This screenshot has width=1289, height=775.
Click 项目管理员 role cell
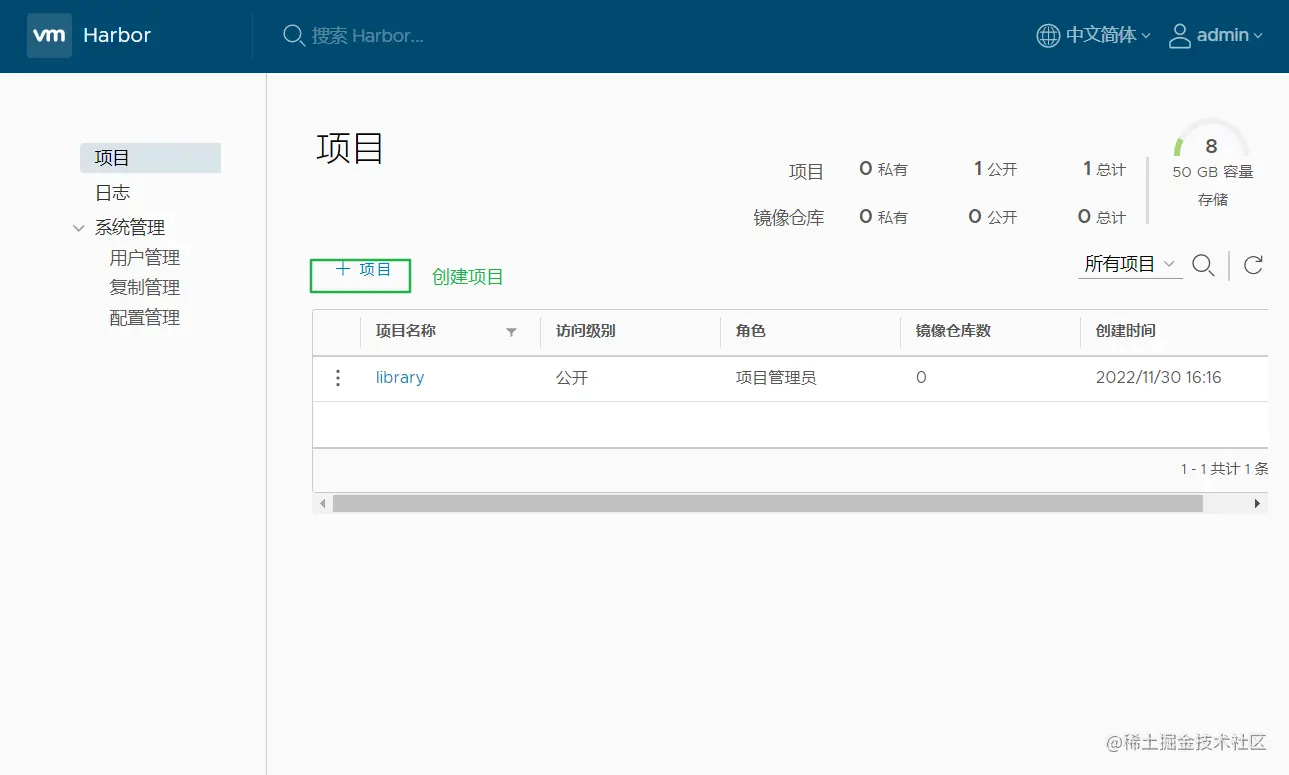pos(776,378)
